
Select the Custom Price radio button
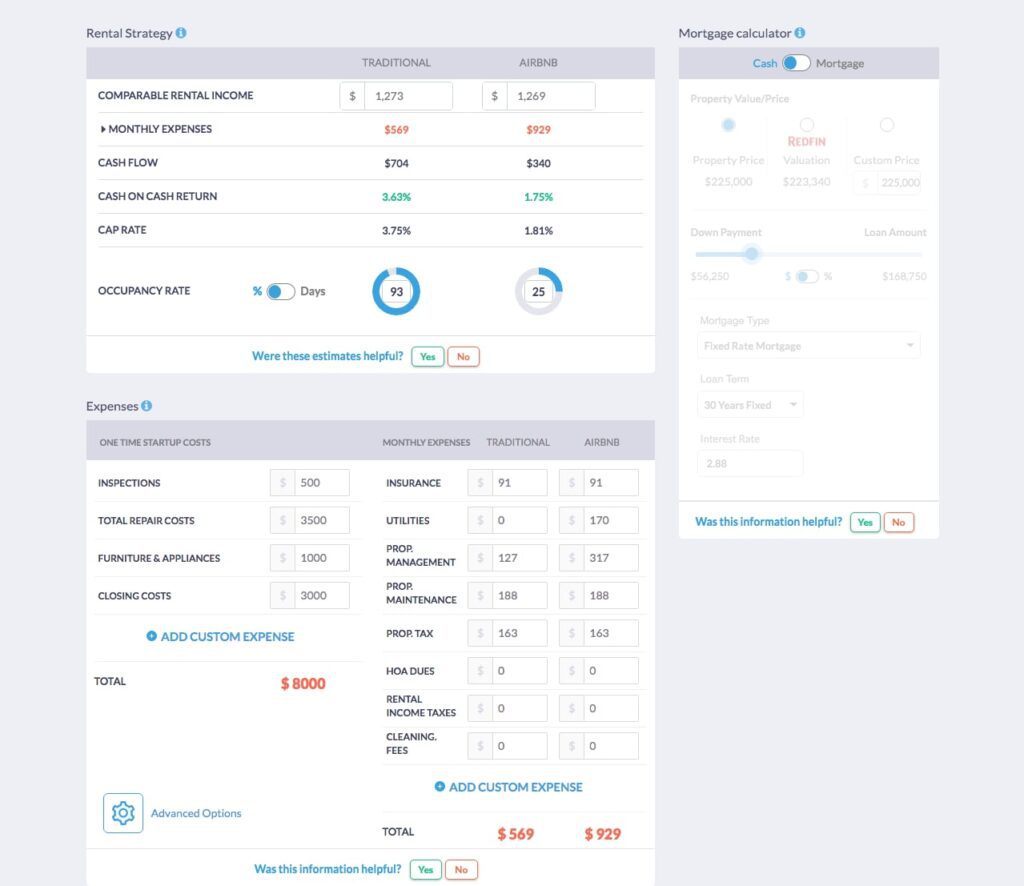point(887,124)
